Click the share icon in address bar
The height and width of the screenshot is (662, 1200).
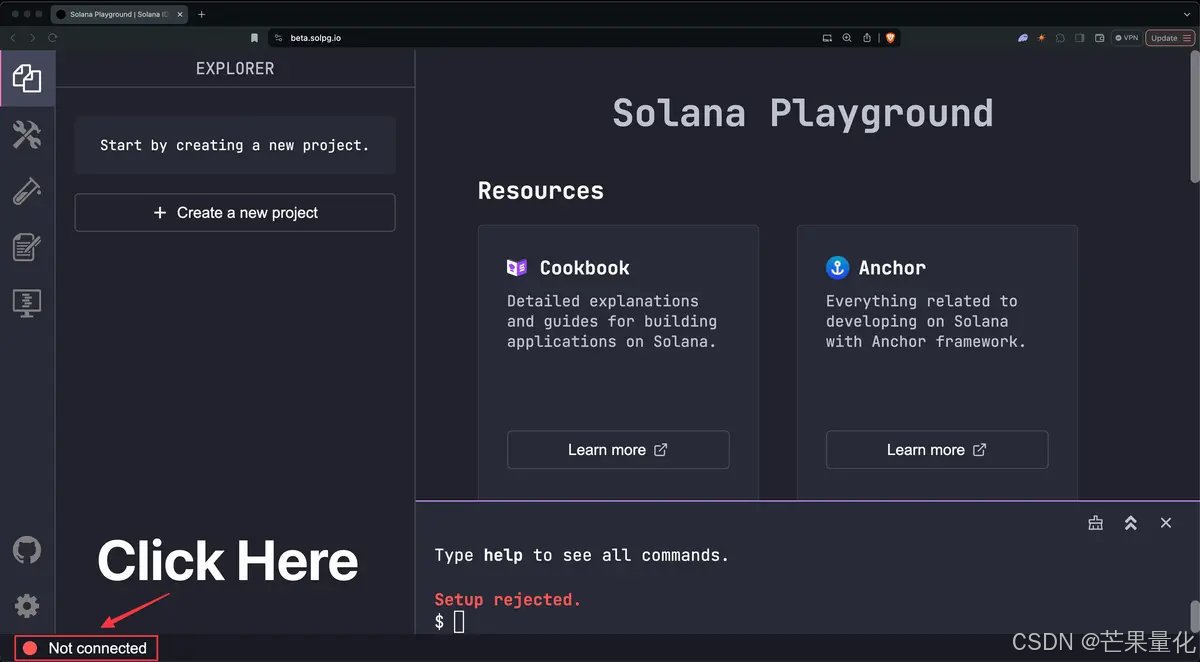(866, 38)
